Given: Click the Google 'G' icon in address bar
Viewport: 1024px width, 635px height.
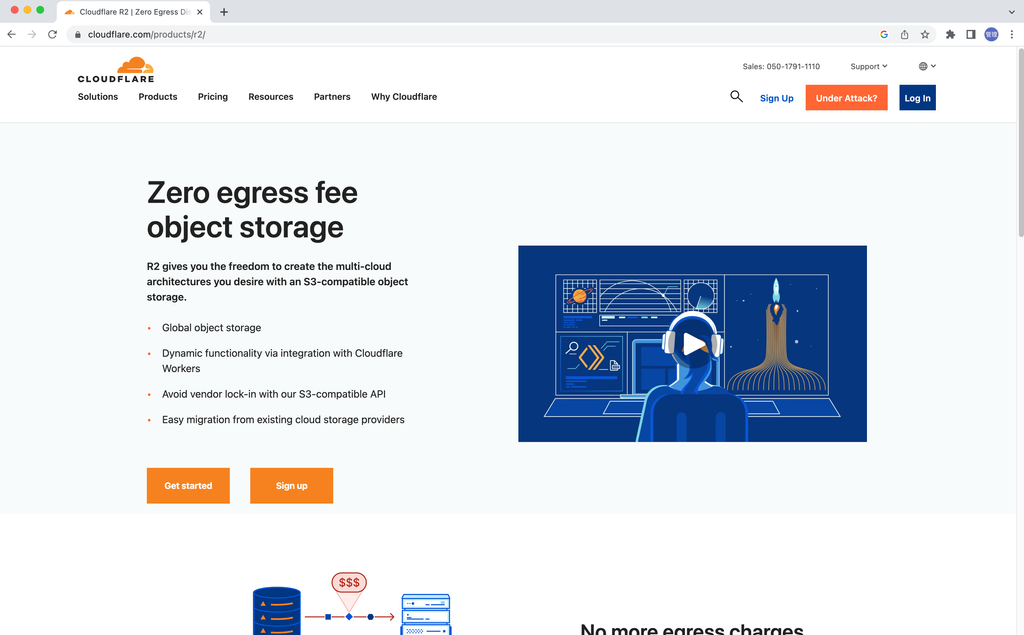Looking at the screenshot, I should coord(884,33).
